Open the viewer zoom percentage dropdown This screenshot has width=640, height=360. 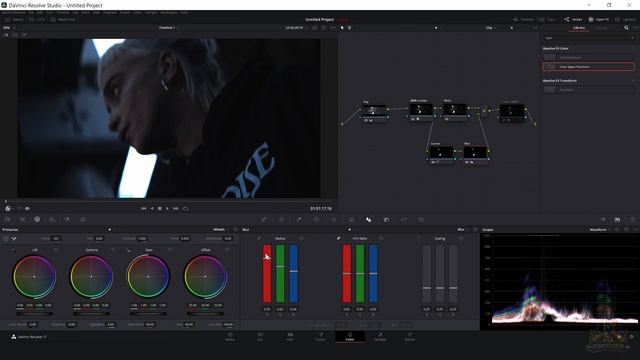point(8,28)
